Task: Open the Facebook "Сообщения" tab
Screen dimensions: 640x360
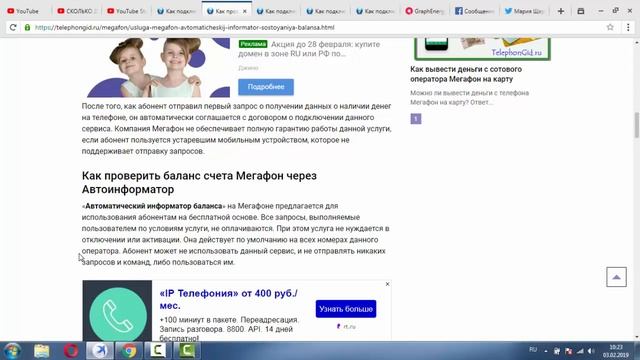Action: [475, 11]
